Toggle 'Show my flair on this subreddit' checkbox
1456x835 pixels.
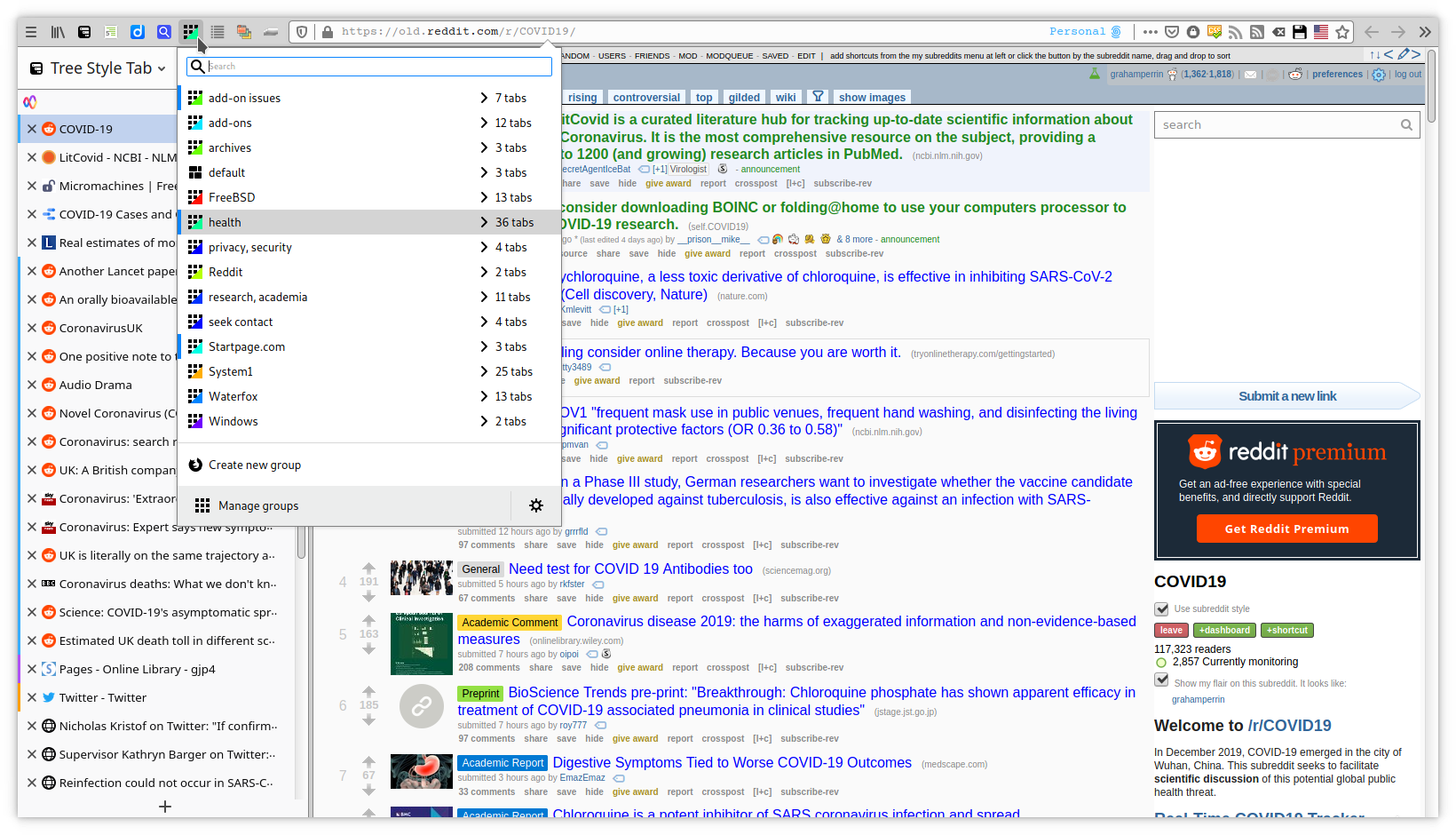click(1161, 680)
